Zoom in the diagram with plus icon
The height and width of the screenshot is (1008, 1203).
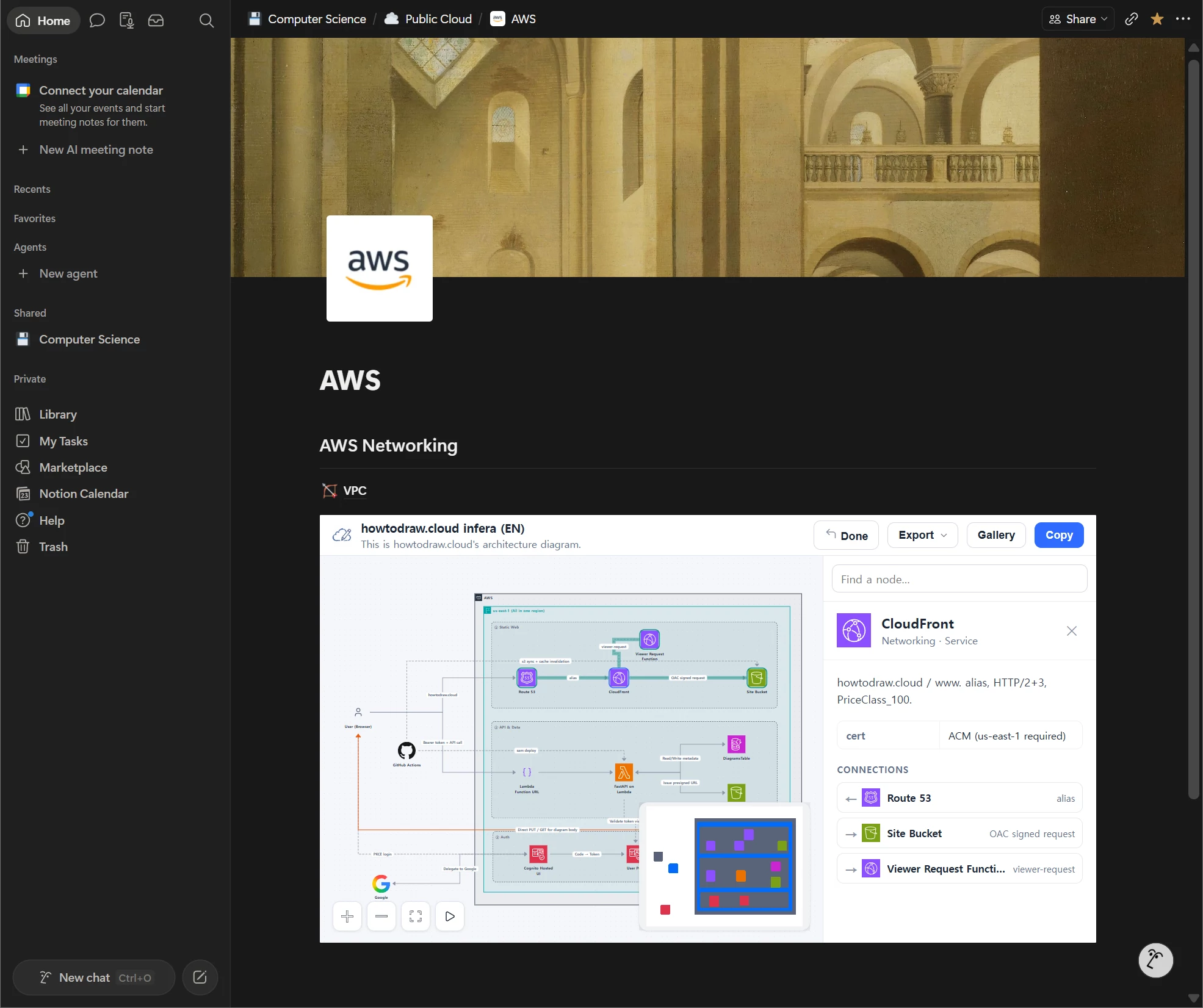(347, 916)
